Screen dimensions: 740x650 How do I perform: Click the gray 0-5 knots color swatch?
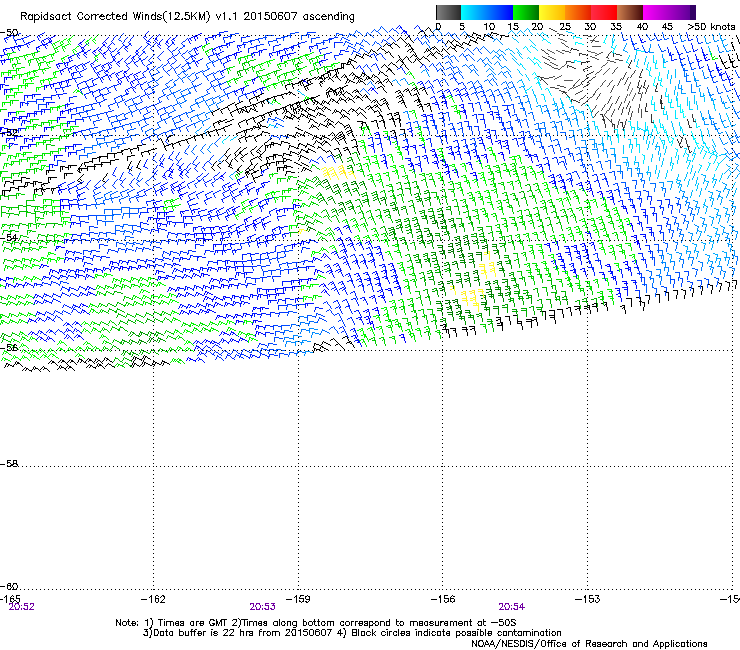pyautogui.click(x=448, y=12)
